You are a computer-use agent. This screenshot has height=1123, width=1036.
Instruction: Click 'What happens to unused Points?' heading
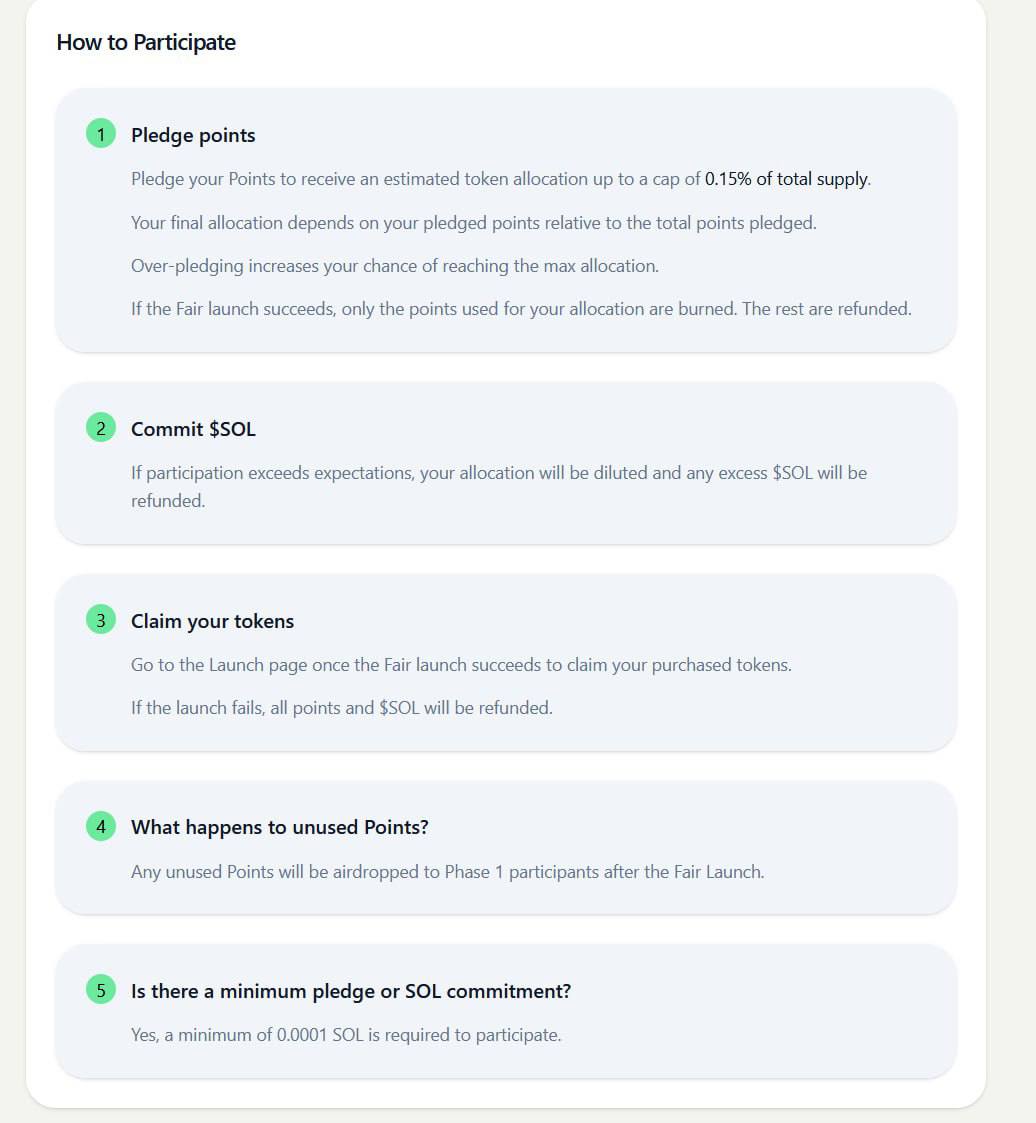pos(280,827)
